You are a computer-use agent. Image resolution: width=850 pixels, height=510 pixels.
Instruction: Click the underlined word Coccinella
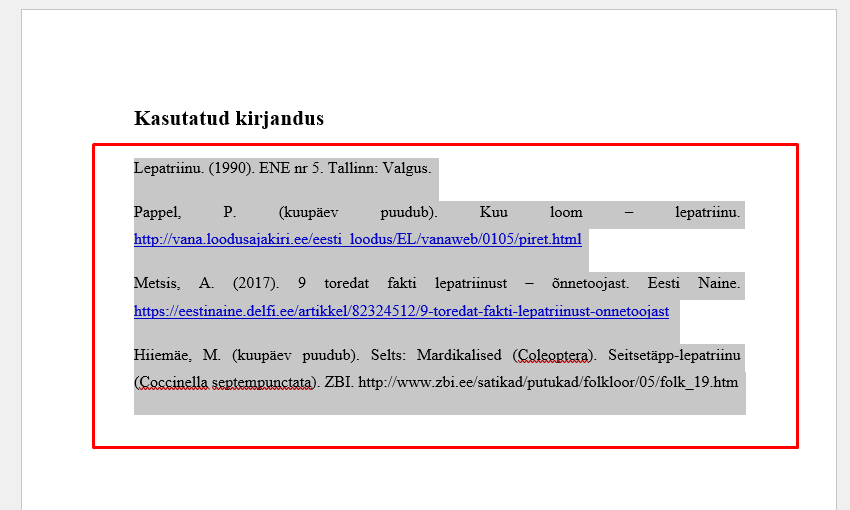tap(171, 382)
